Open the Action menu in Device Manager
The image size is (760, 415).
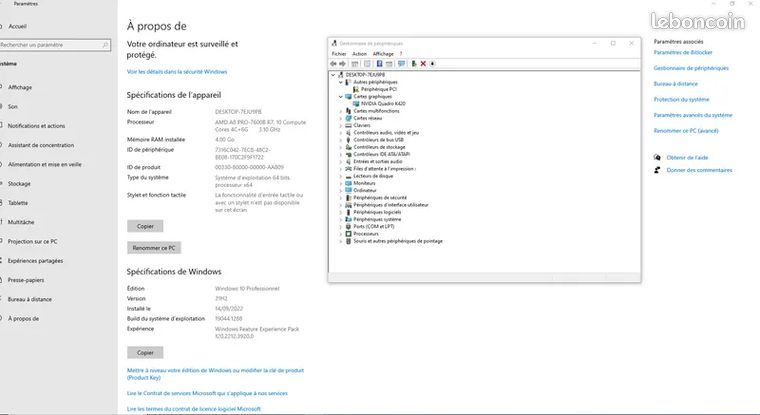[x=359, y=54]
